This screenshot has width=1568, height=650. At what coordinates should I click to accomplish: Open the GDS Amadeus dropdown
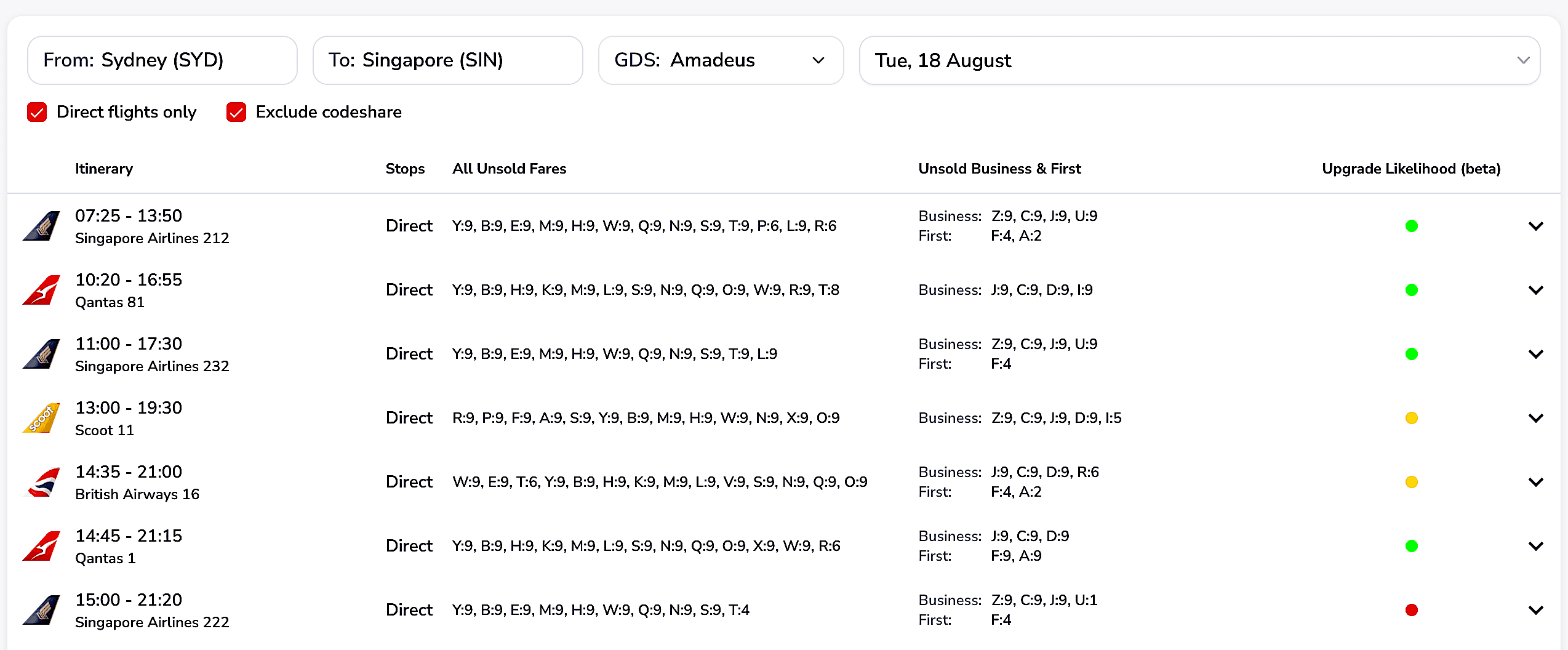[x=721, y=60]
